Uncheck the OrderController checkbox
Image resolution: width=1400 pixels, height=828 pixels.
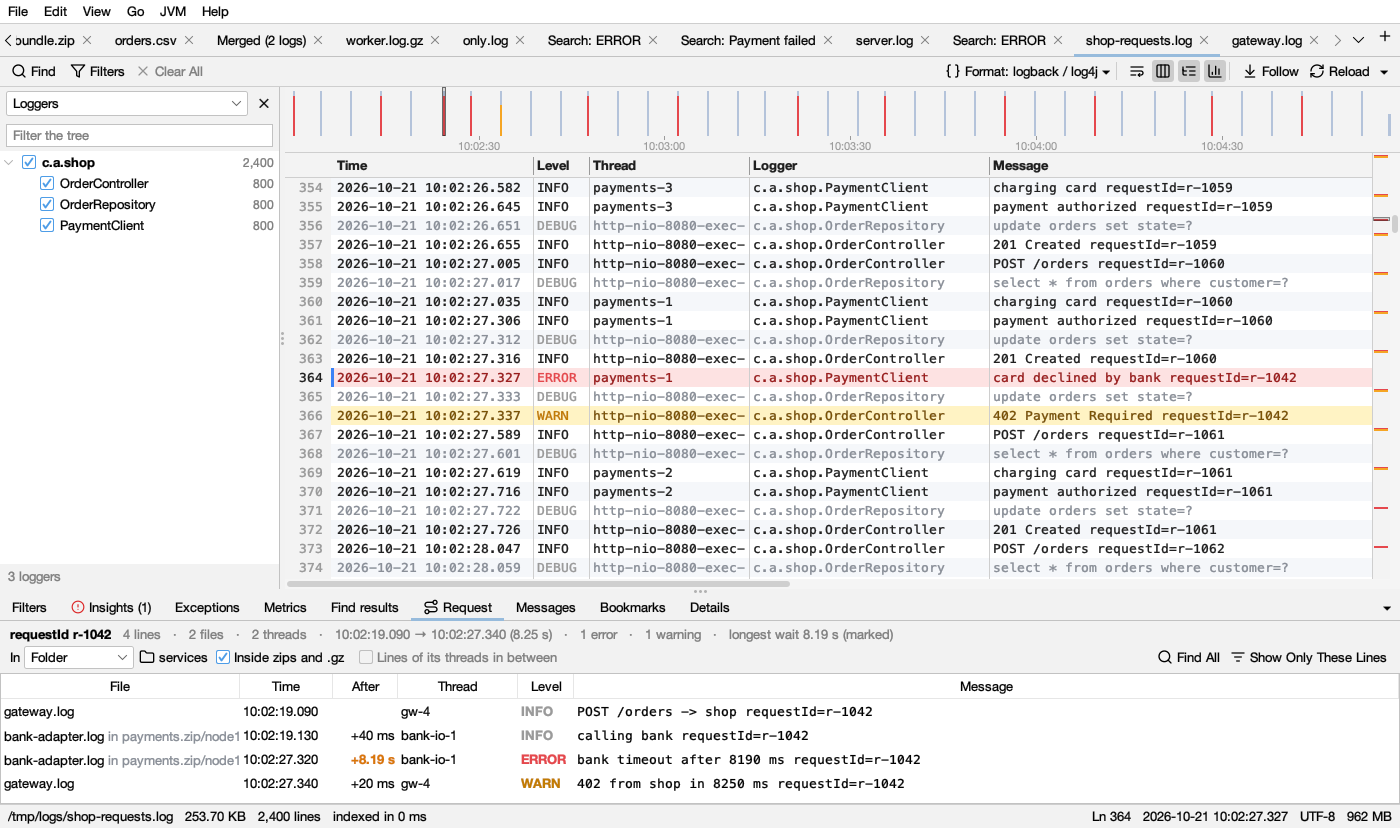[47, 184]
